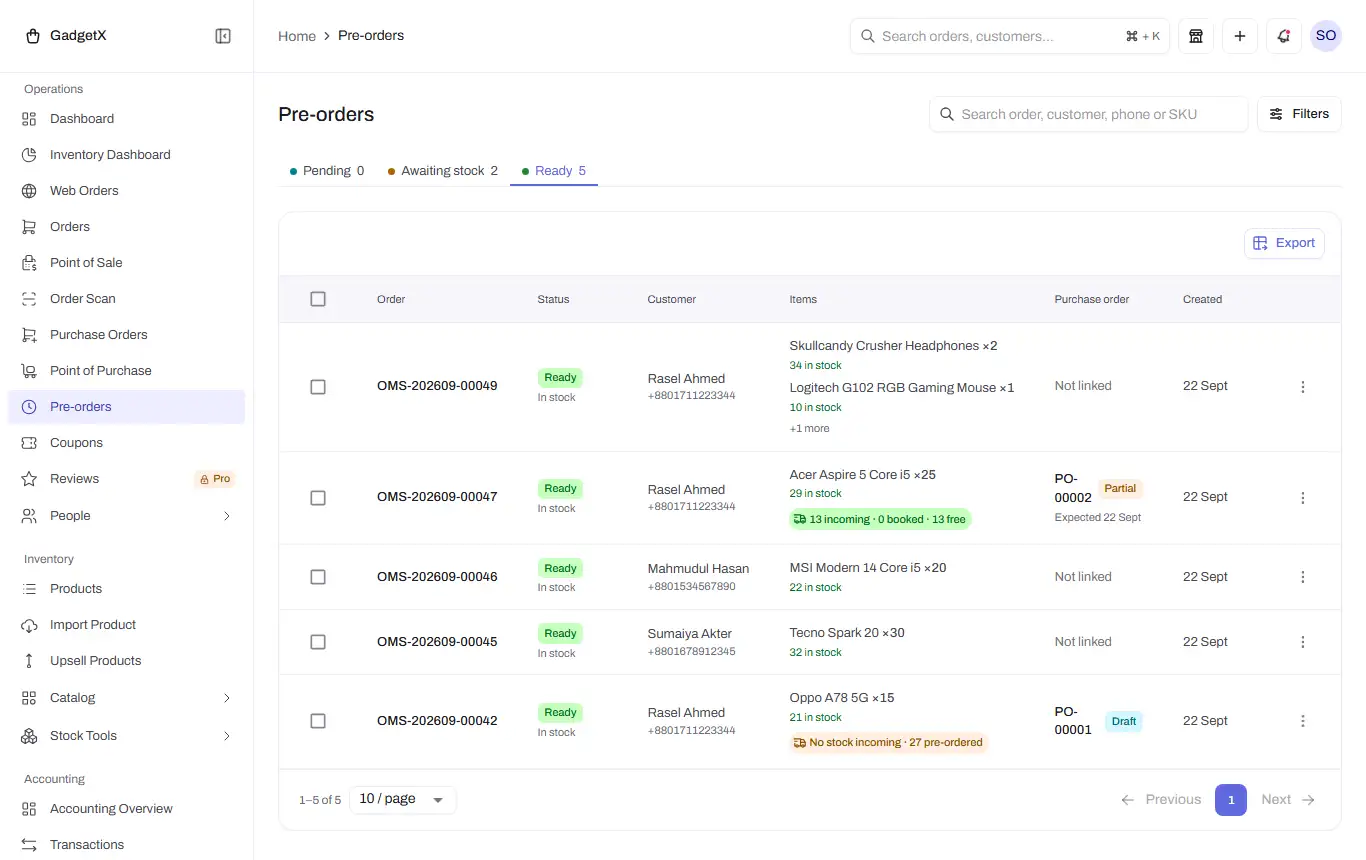The width and height of the screenshot is (1366, 860).
Task: Open the notifications bell
Action: click(x=1284, y=36)
